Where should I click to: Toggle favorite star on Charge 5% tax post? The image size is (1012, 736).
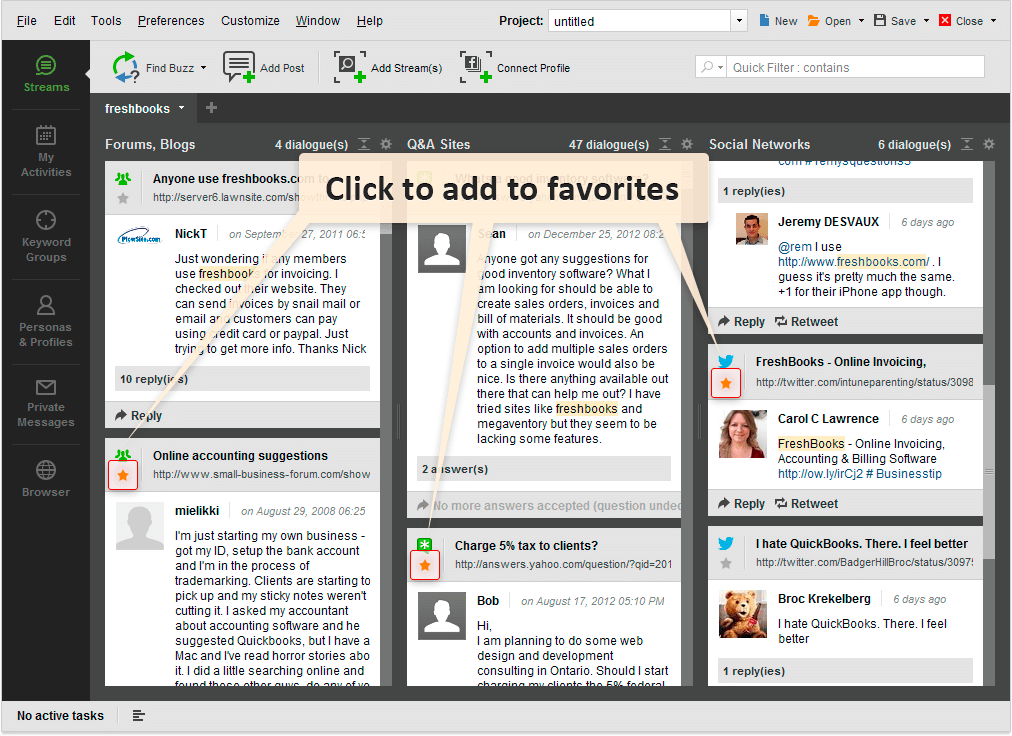coord(425,565)
